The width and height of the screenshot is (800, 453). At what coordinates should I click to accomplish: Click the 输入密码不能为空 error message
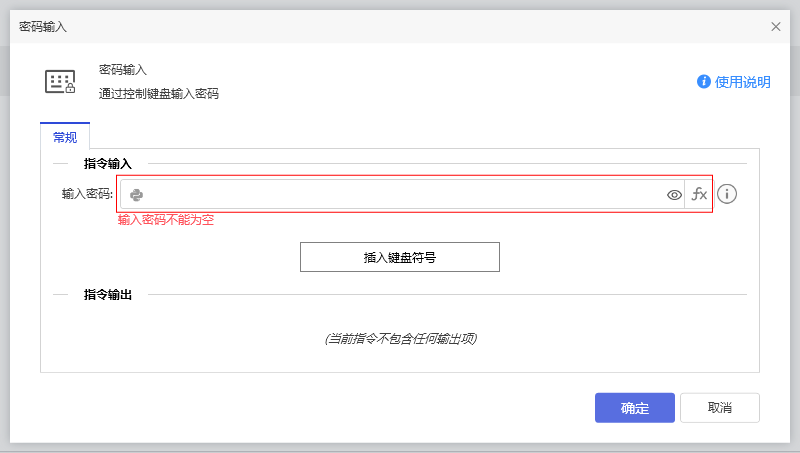[166, 220]
